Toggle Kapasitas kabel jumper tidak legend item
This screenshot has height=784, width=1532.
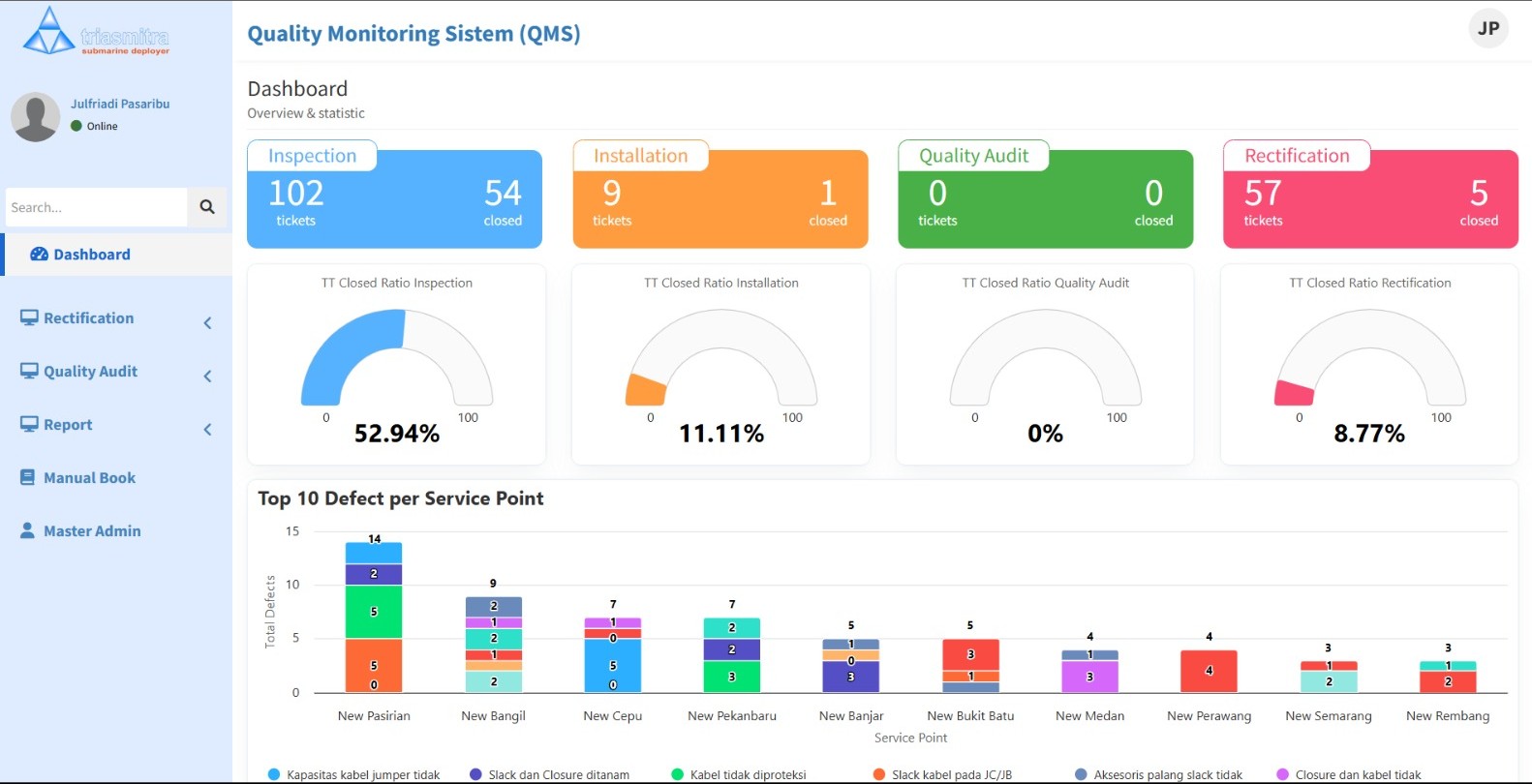click(x=354, y=774)
